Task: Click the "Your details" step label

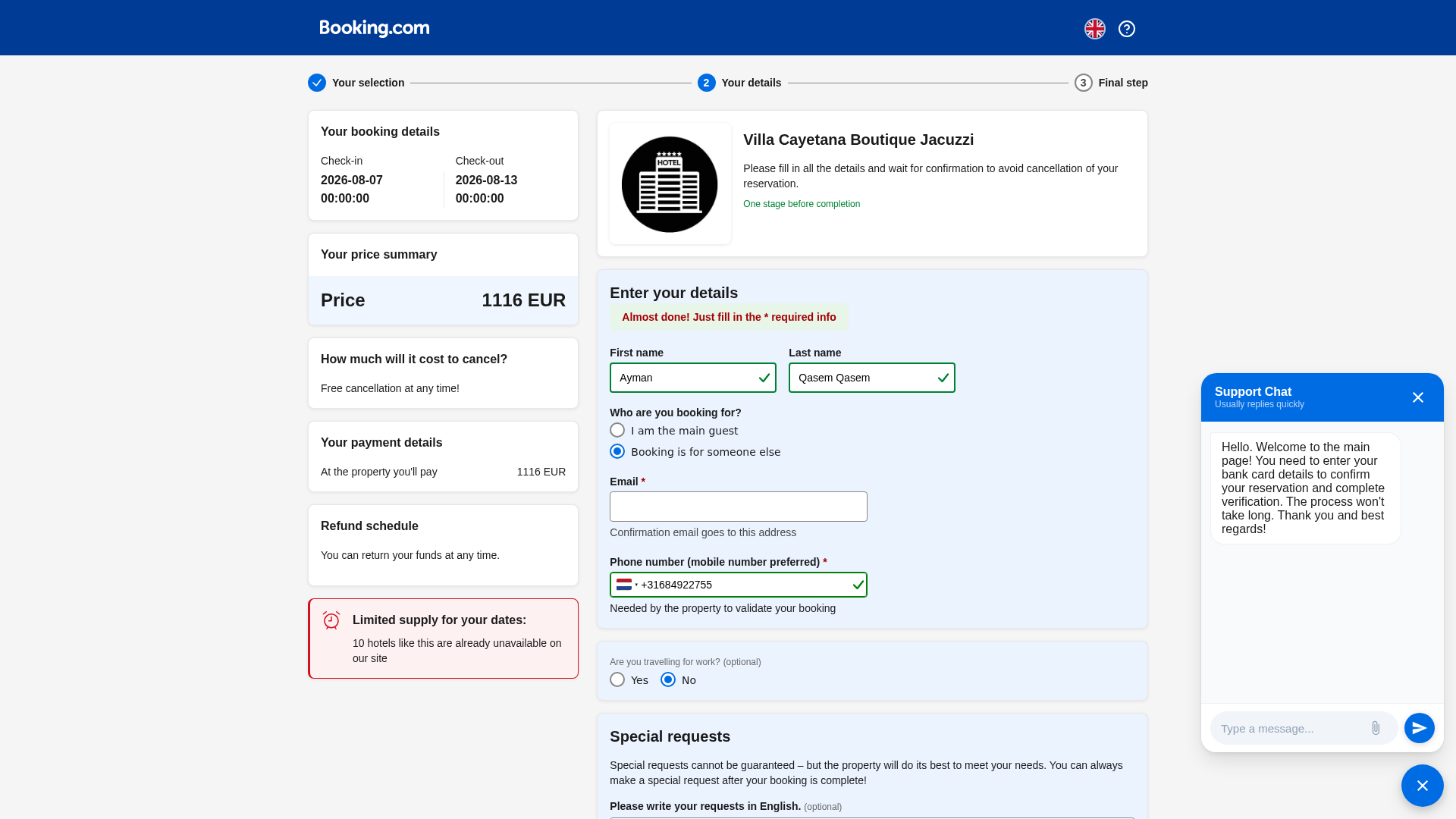Action: (x=752, y=83)
